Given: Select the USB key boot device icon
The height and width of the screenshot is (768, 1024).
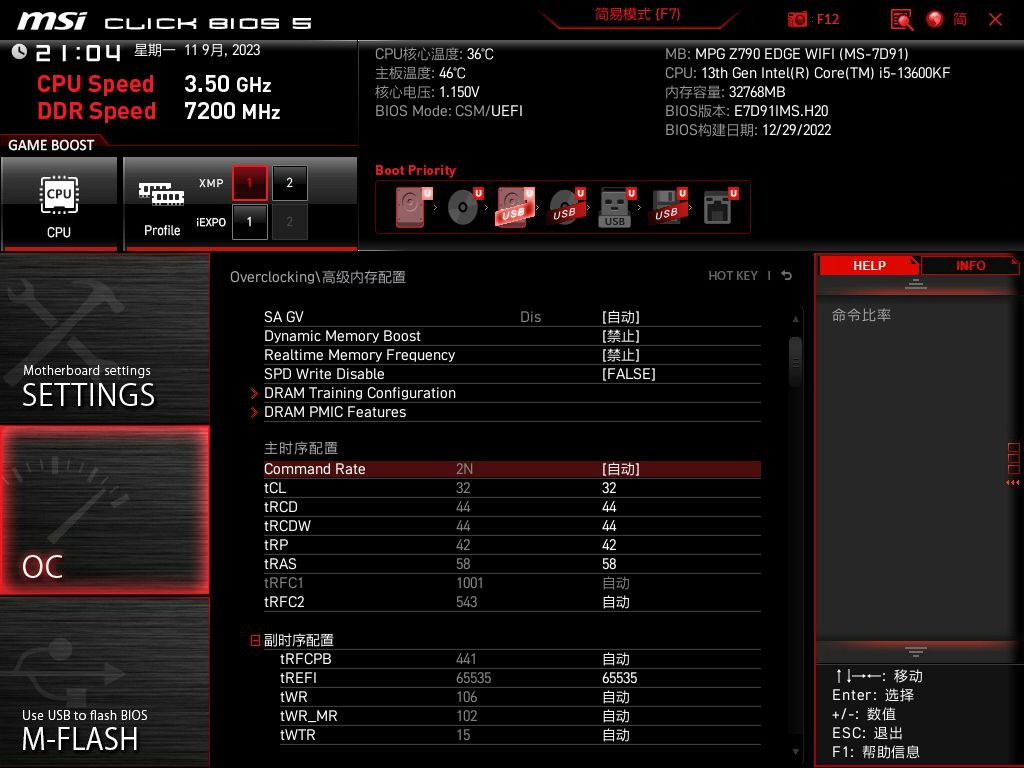Looking at the screenshot, I should tap(616, 207).
